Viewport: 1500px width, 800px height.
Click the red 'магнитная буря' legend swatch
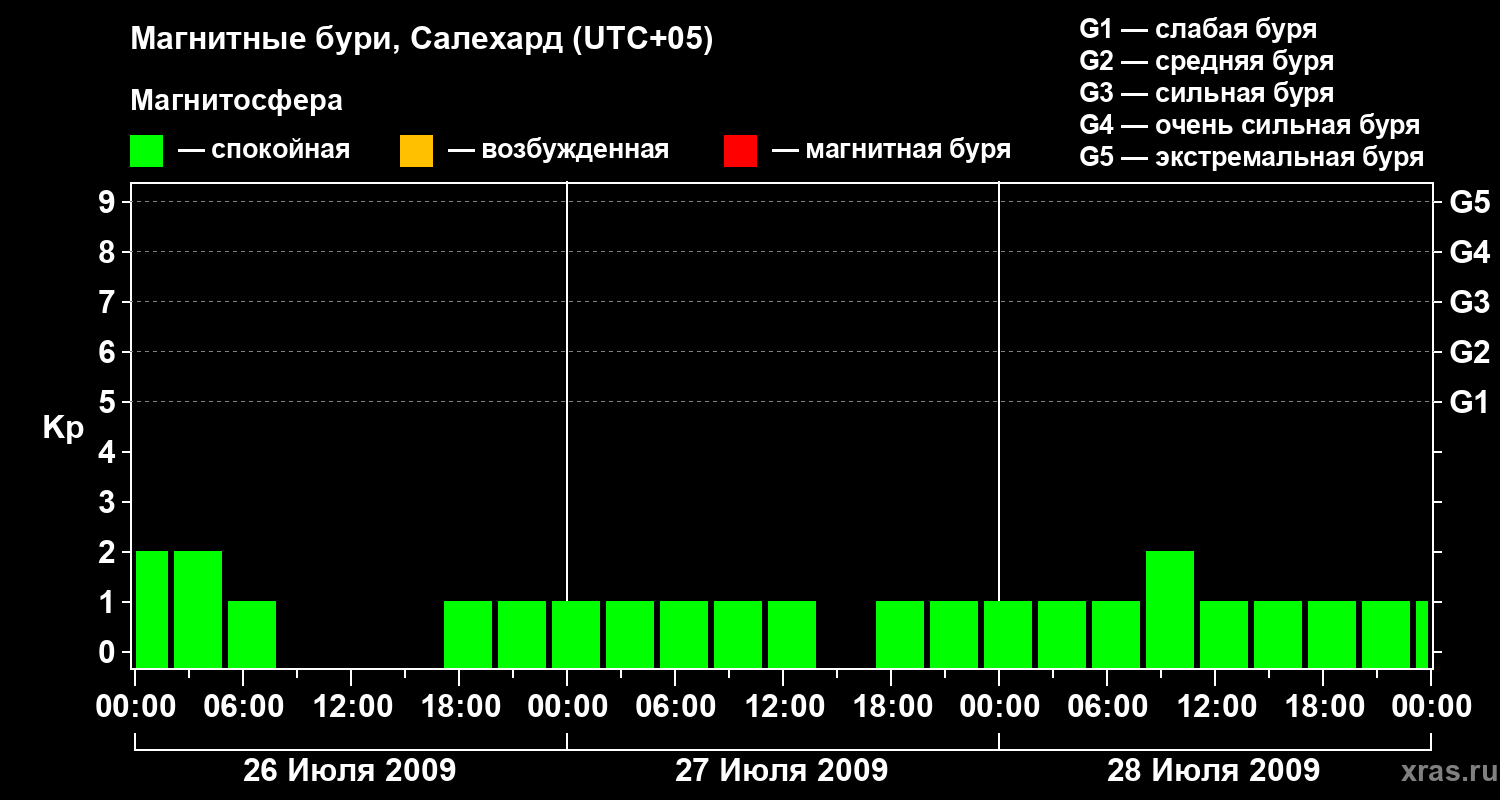click(x=740, y=151)
